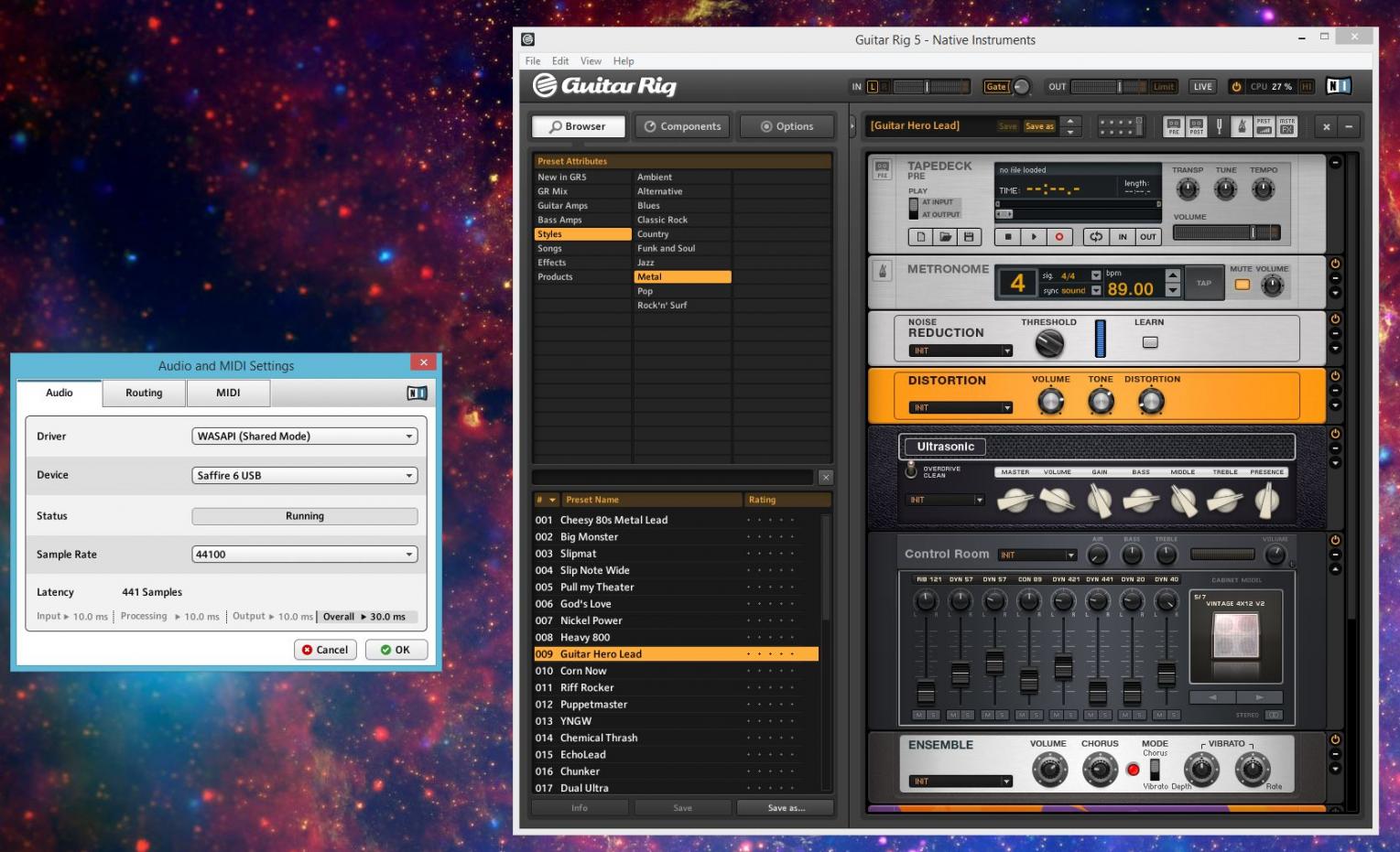The height and width of the screenshot is (852, 1400).
Task: Click OK in Audio and MIDI Settings
Action: click(396, 650)
